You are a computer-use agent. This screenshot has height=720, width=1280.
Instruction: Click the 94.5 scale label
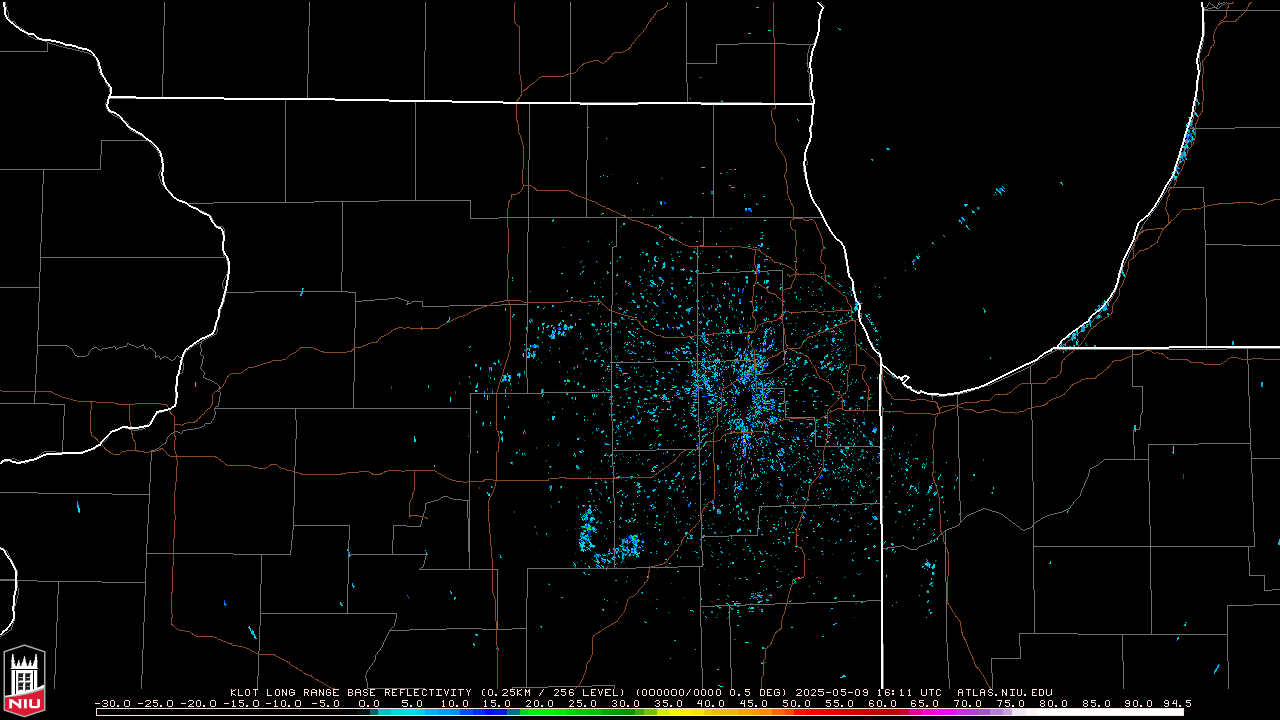tap(1177, 703)
